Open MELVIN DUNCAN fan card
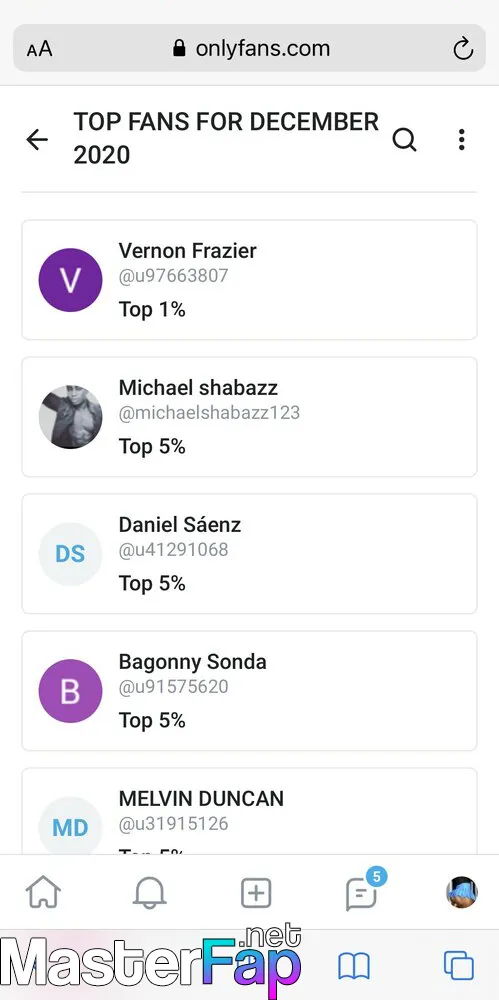 [x=250, y=811]
